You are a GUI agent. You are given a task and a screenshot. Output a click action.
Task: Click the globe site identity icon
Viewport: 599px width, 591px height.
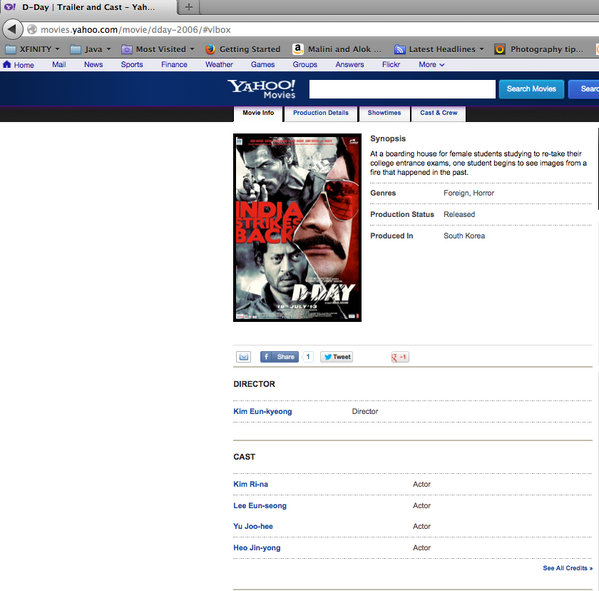32,29
